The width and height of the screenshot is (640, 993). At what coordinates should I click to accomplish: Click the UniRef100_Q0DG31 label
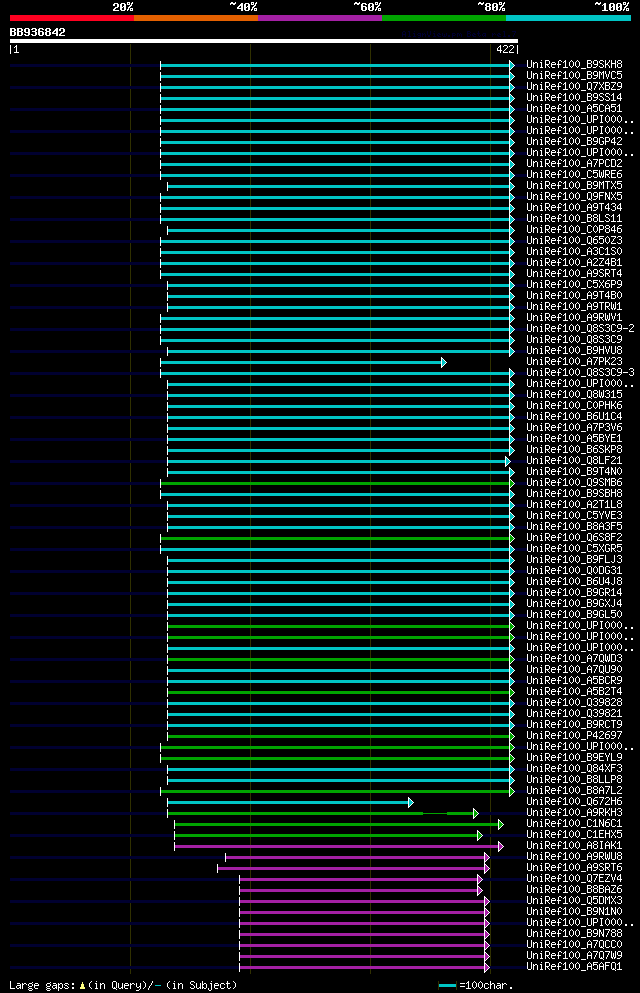pos(574,571)
